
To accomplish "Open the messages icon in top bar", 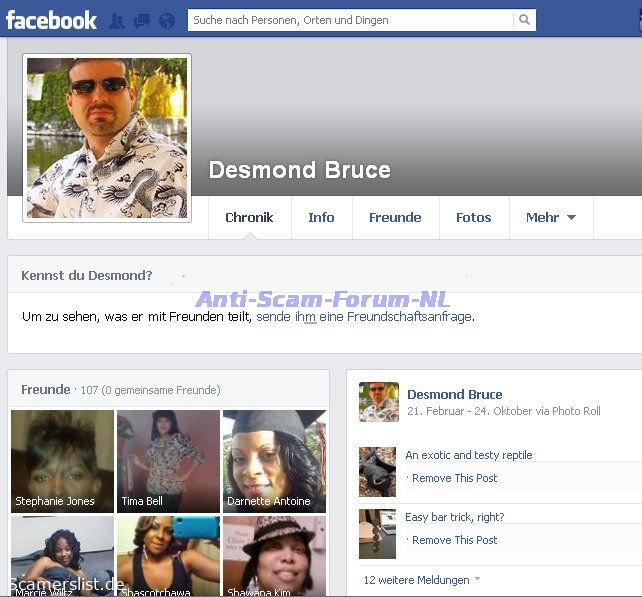I will pyautogui.click(x=142, y=20).
